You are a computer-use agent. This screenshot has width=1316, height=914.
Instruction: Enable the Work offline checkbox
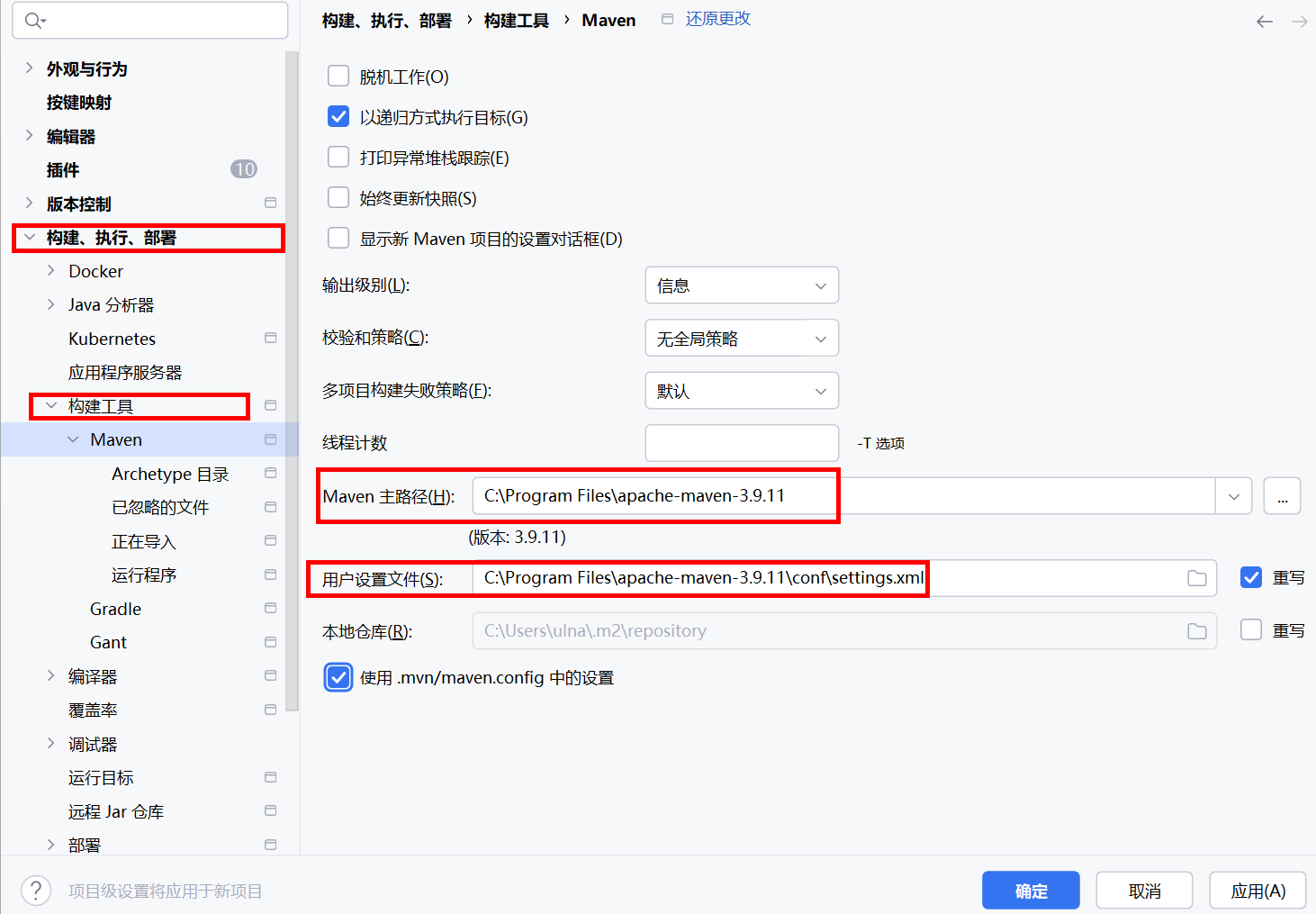click(x=338, y=77)
